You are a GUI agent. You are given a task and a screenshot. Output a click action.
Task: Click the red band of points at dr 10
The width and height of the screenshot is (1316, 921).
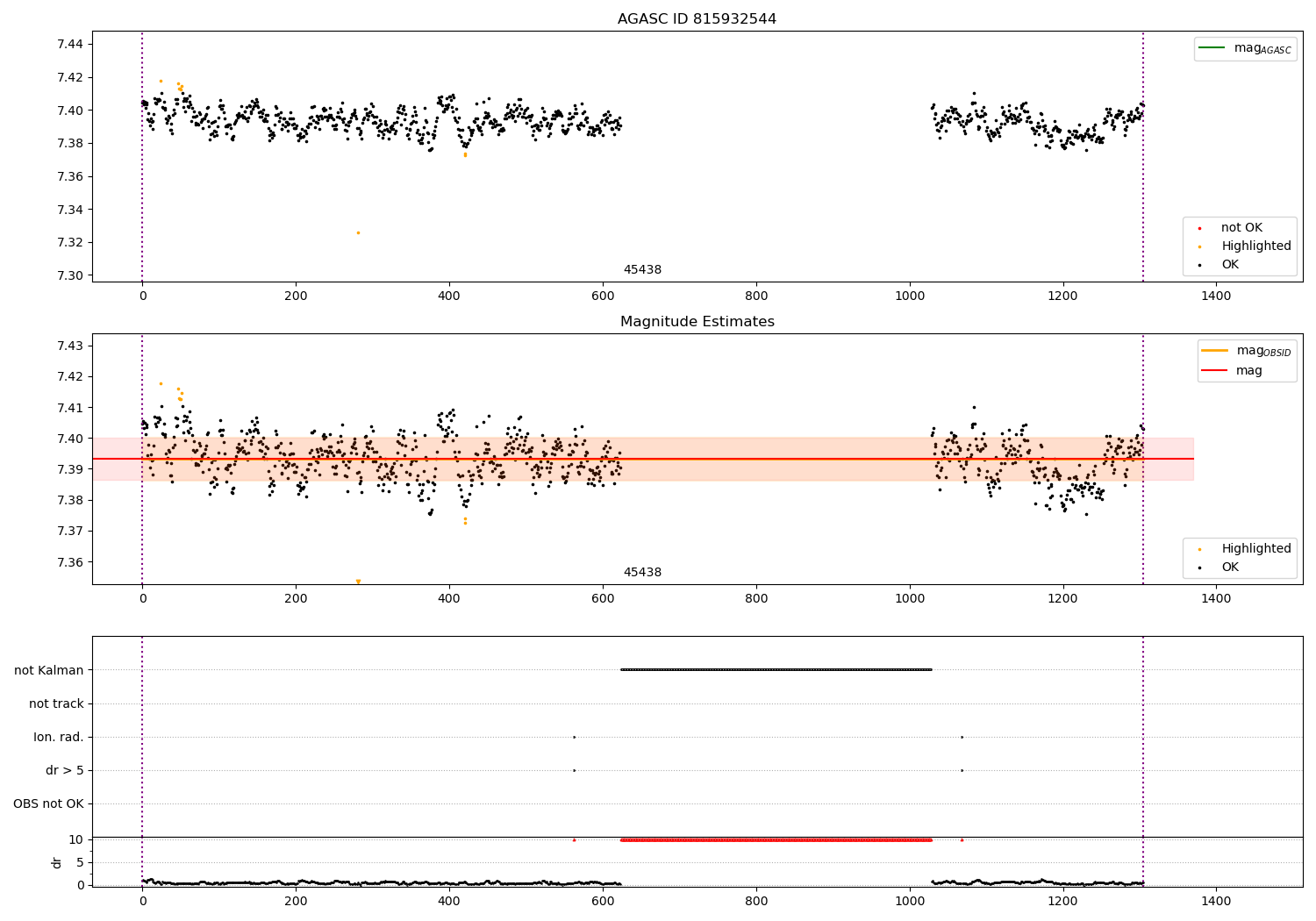(776, 840)
